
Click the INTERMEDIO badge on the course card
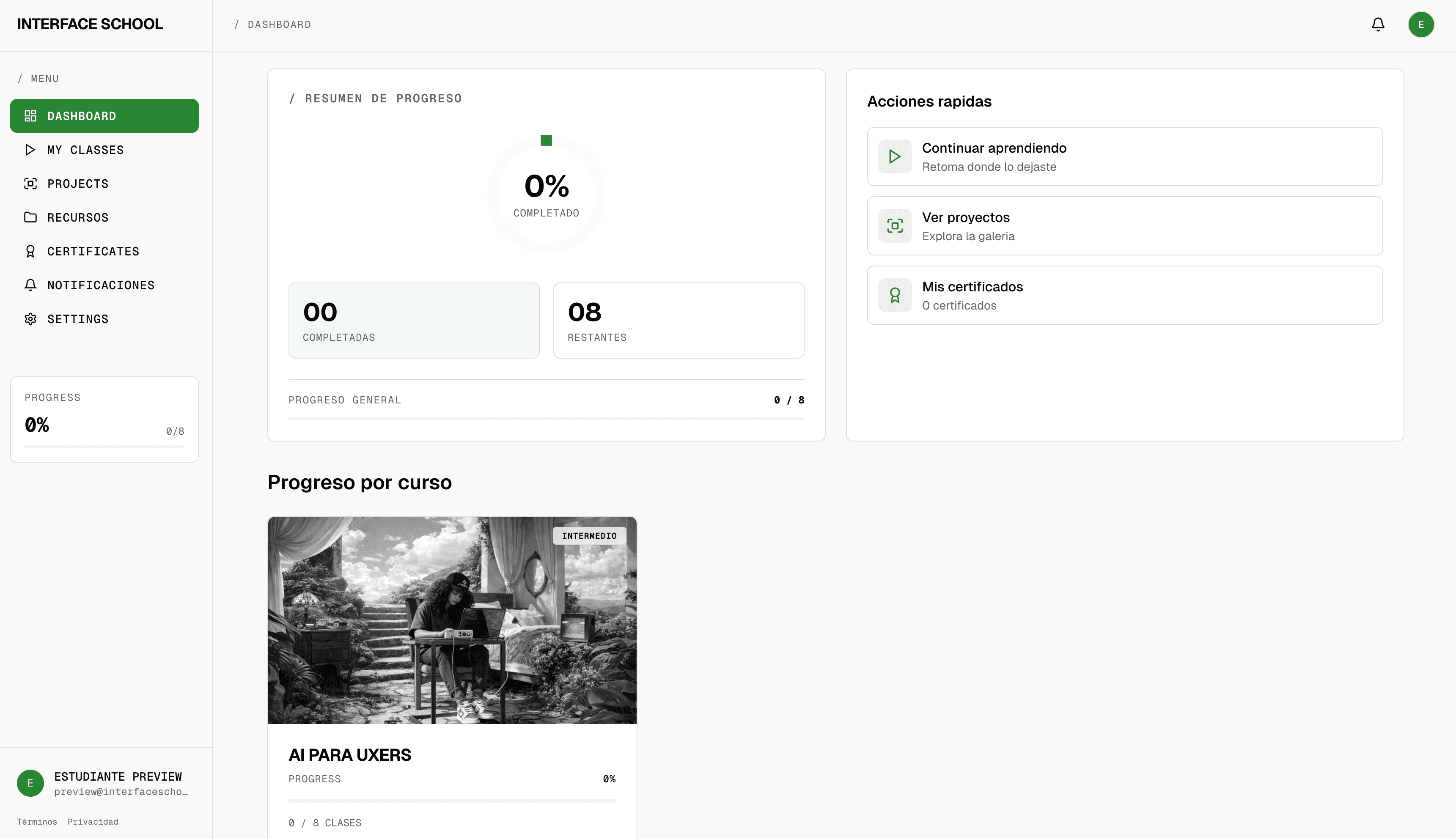tap(590, 535)
